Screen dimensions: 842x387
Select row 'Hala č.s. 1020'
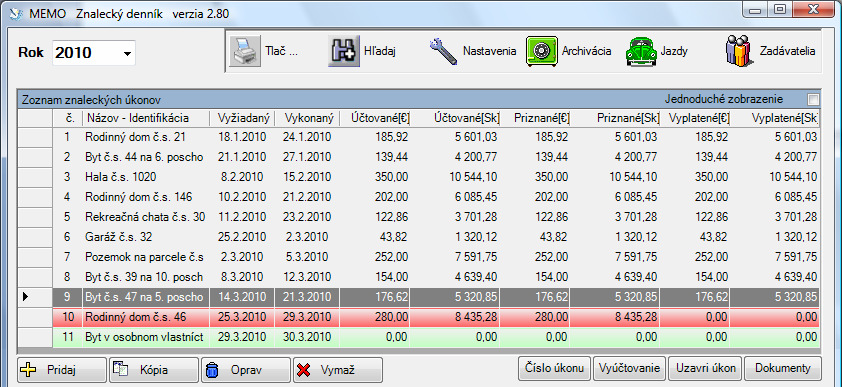(418, 177)
